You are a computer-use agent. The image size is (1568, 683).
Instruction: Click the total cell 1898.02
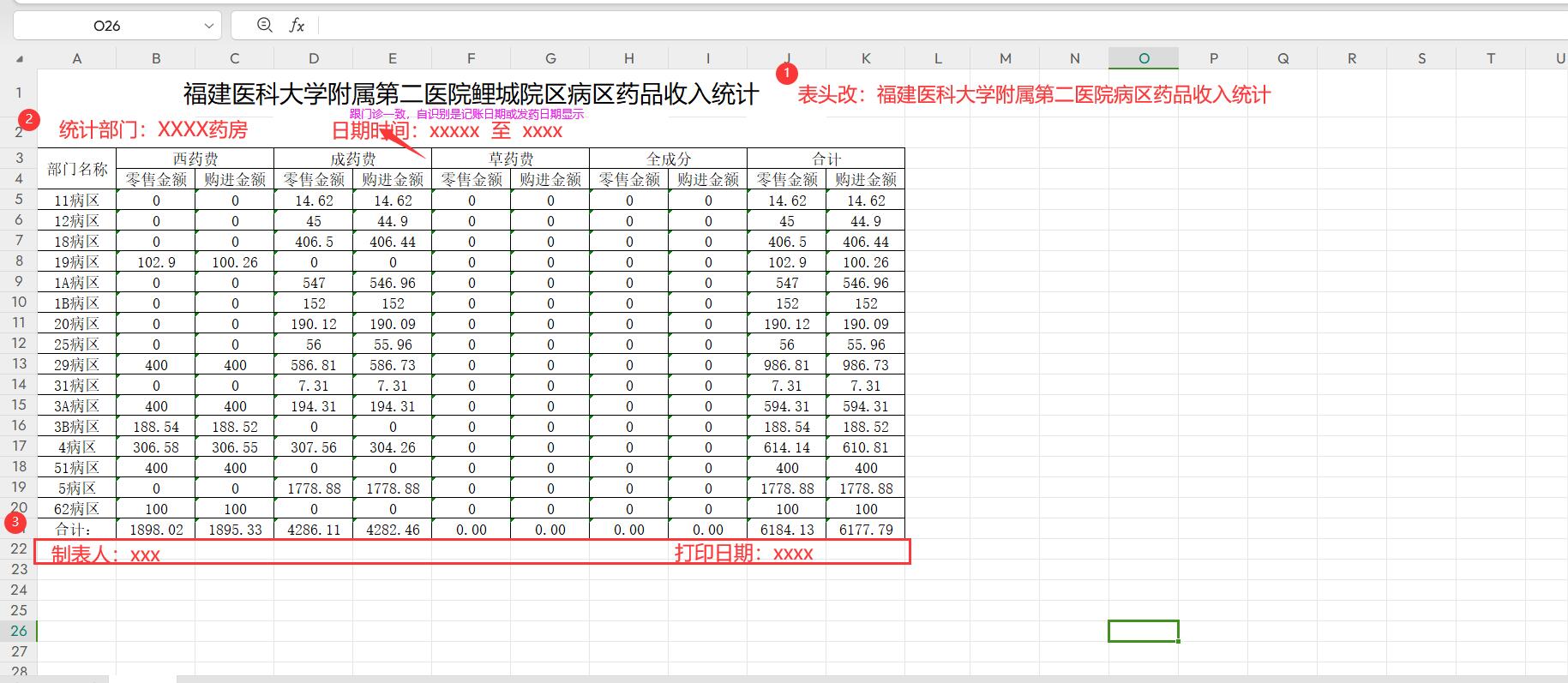click(x=156, y=530)
